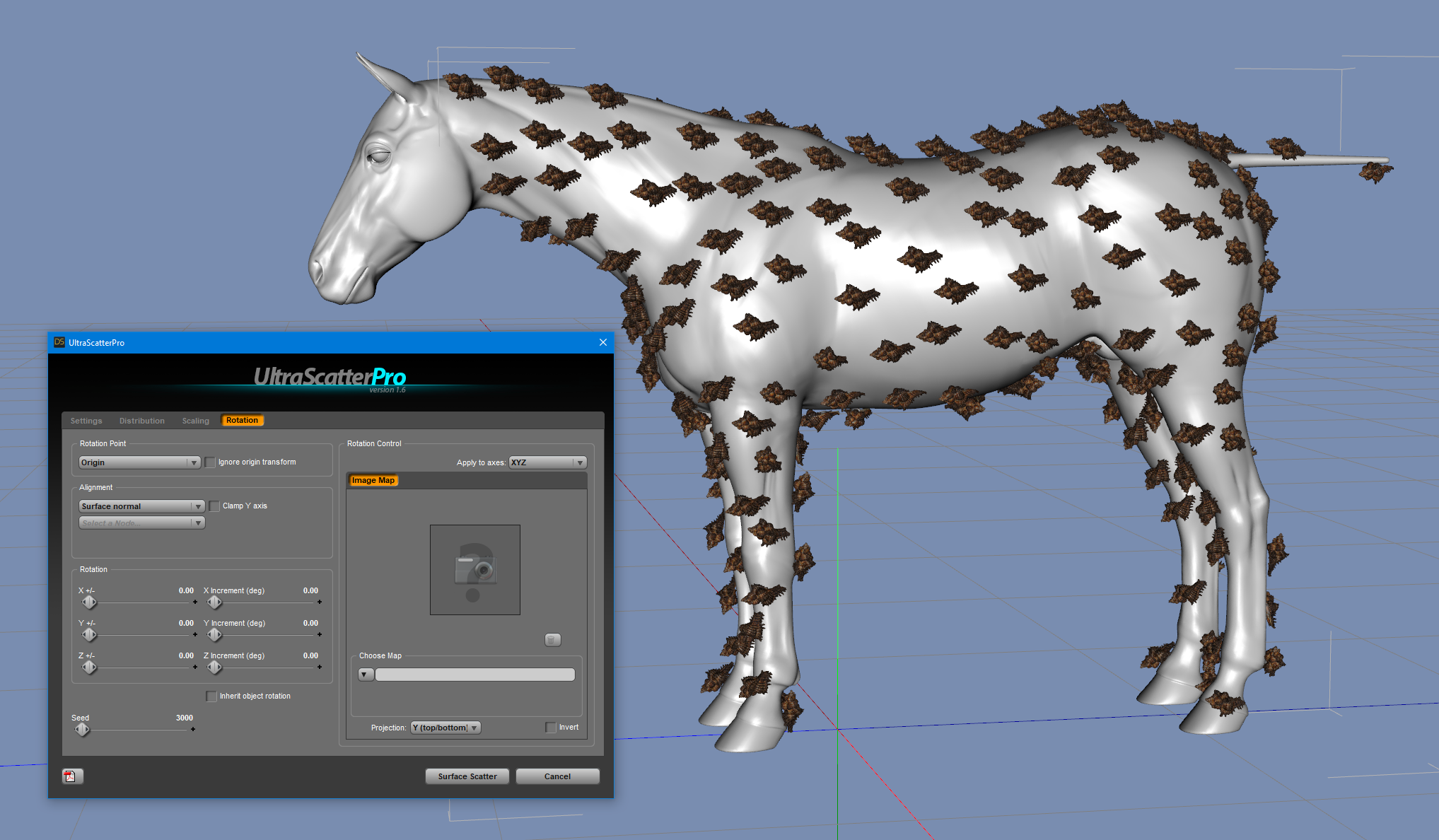Viewport: 1439px width, 840px height.
Task: Open the Scaling tab
Action: [195, 421]
